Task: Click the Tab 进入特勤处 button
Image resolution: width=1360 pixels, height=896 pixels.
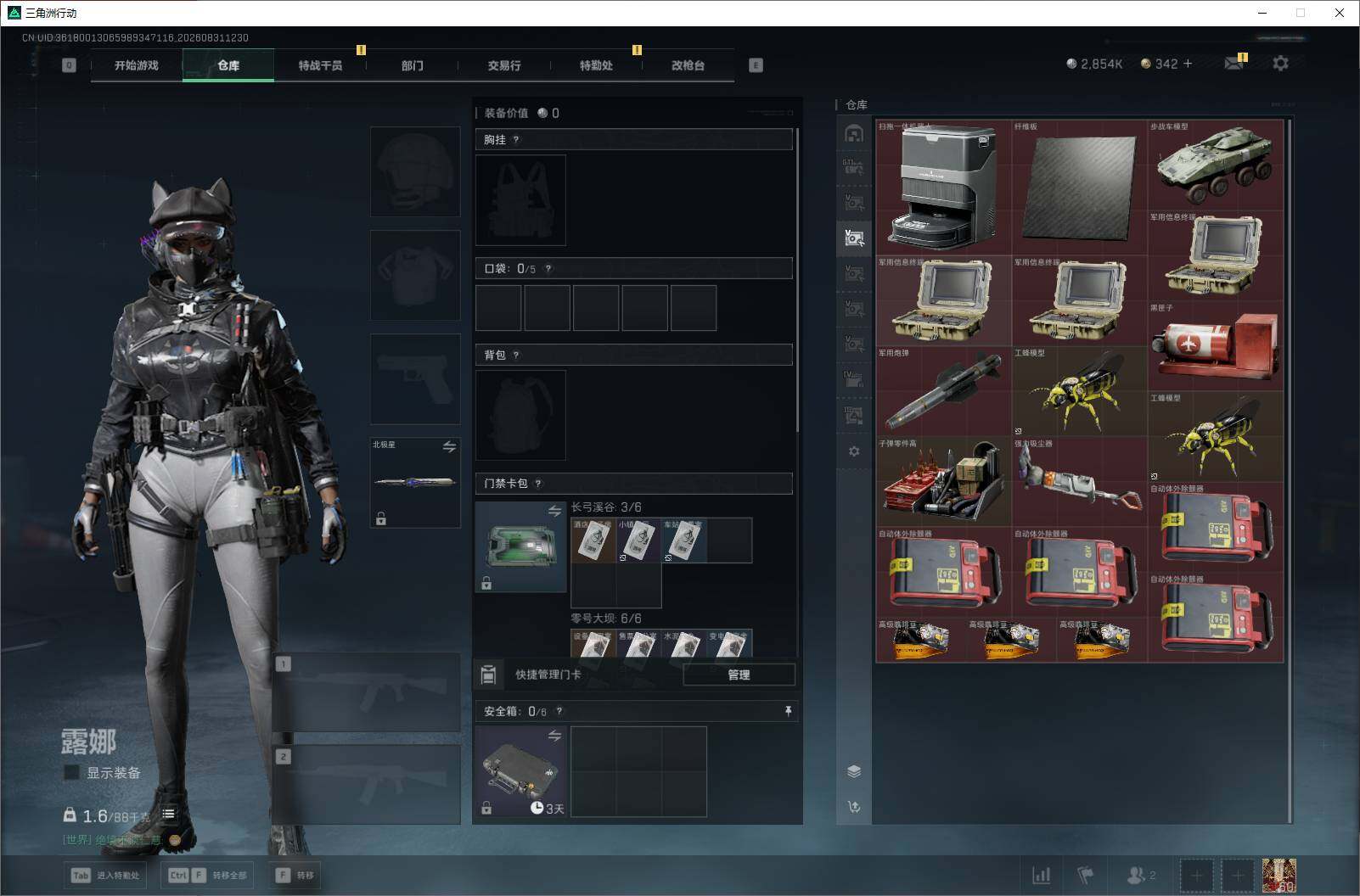Action: (107, 875)
